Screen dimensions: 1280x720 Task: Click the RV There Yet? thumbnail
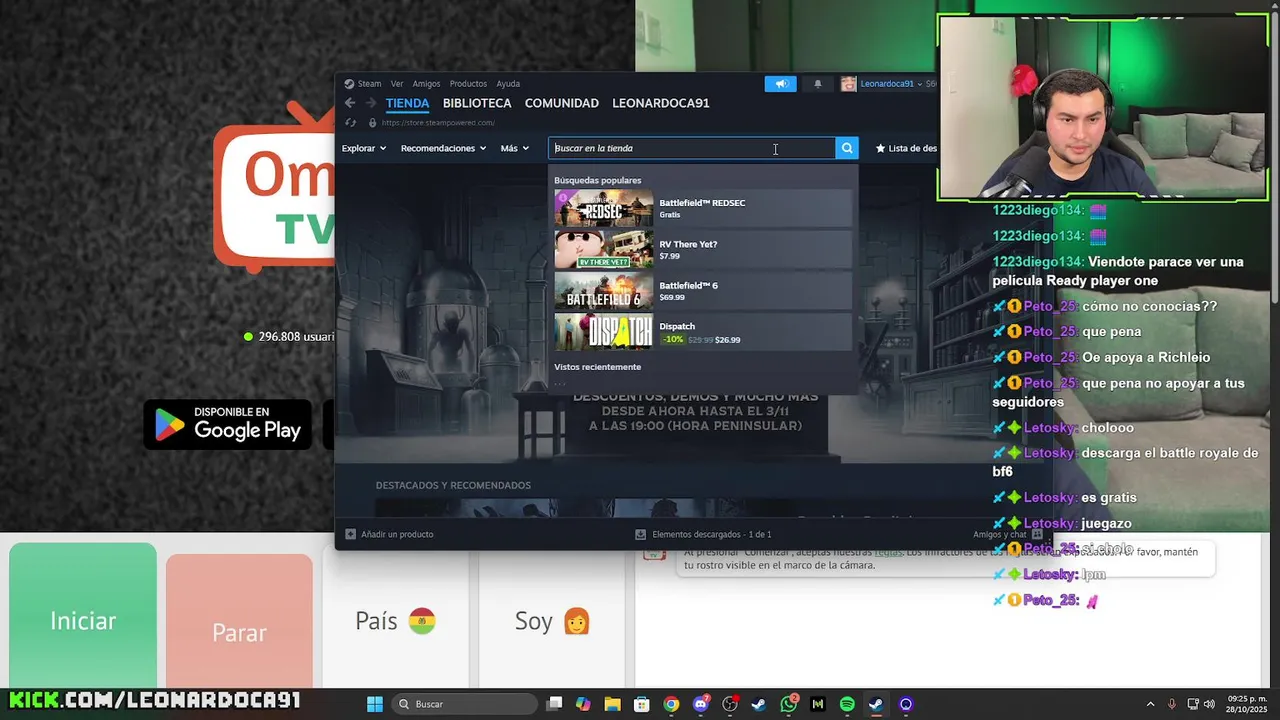pyautogui.click(x=604, y=249)
